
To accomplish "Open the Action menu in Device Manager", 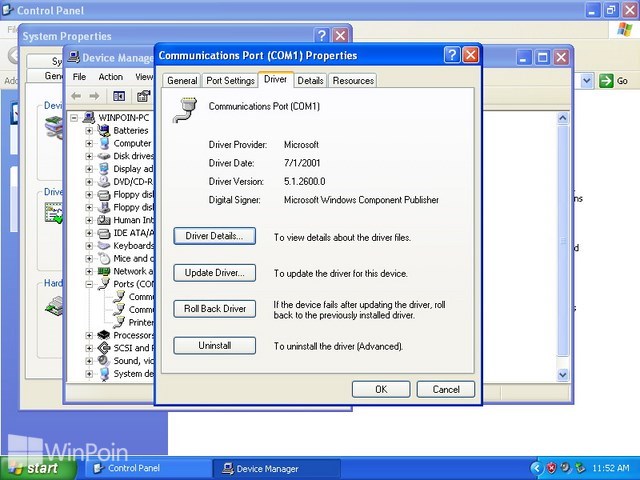I will (x=111, y=77).
